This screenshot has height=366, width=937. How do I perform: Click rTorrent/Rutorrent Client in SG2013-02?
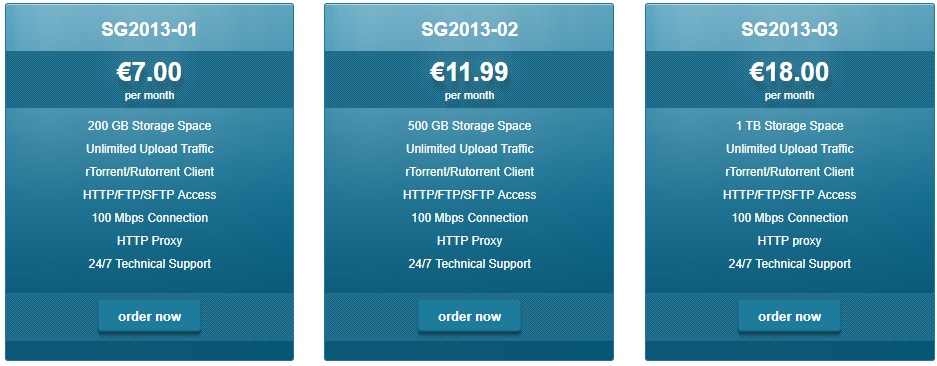click(x=469, y=172)
